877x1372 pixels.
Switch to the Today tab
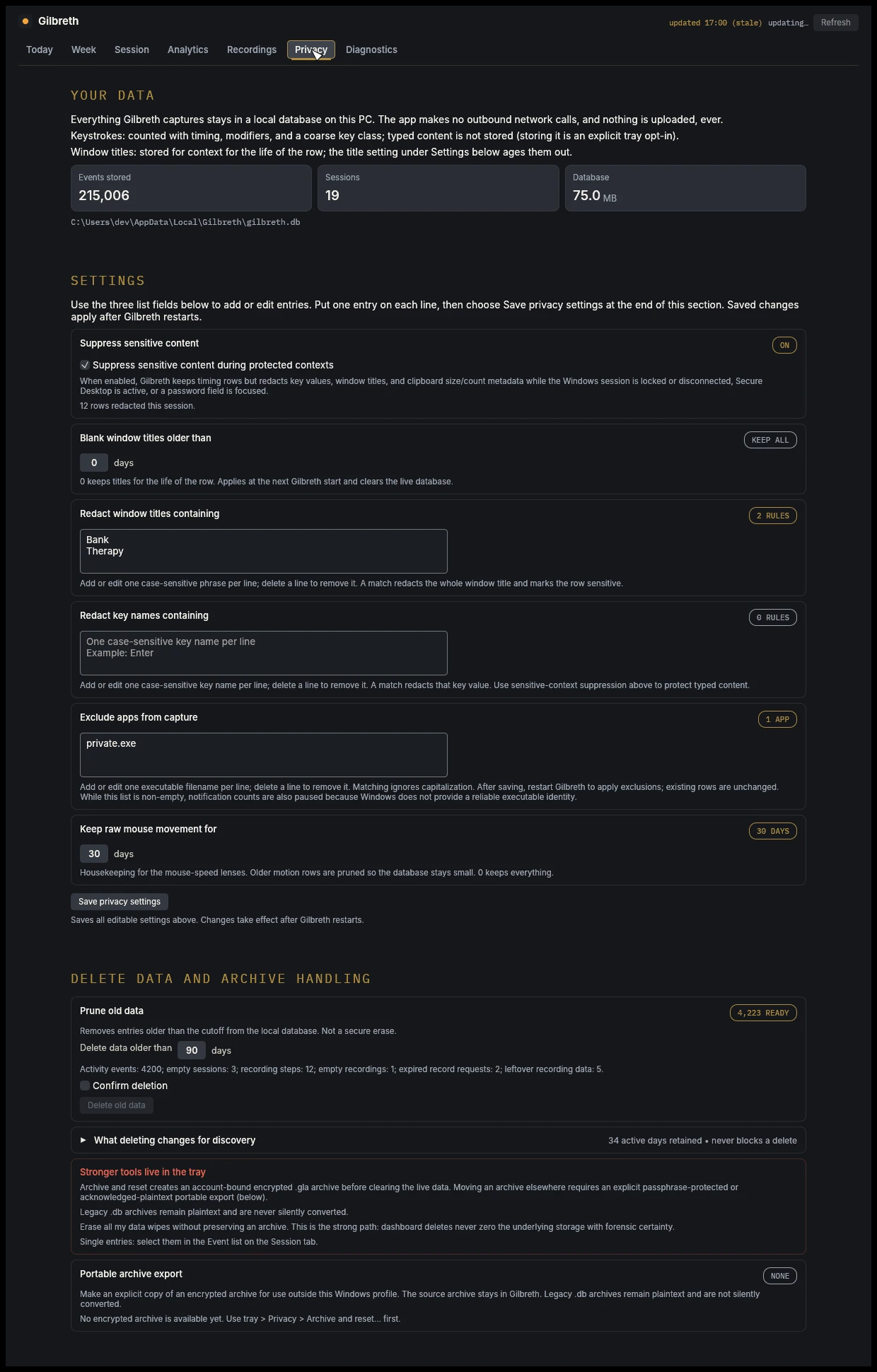tap(40, 50)
